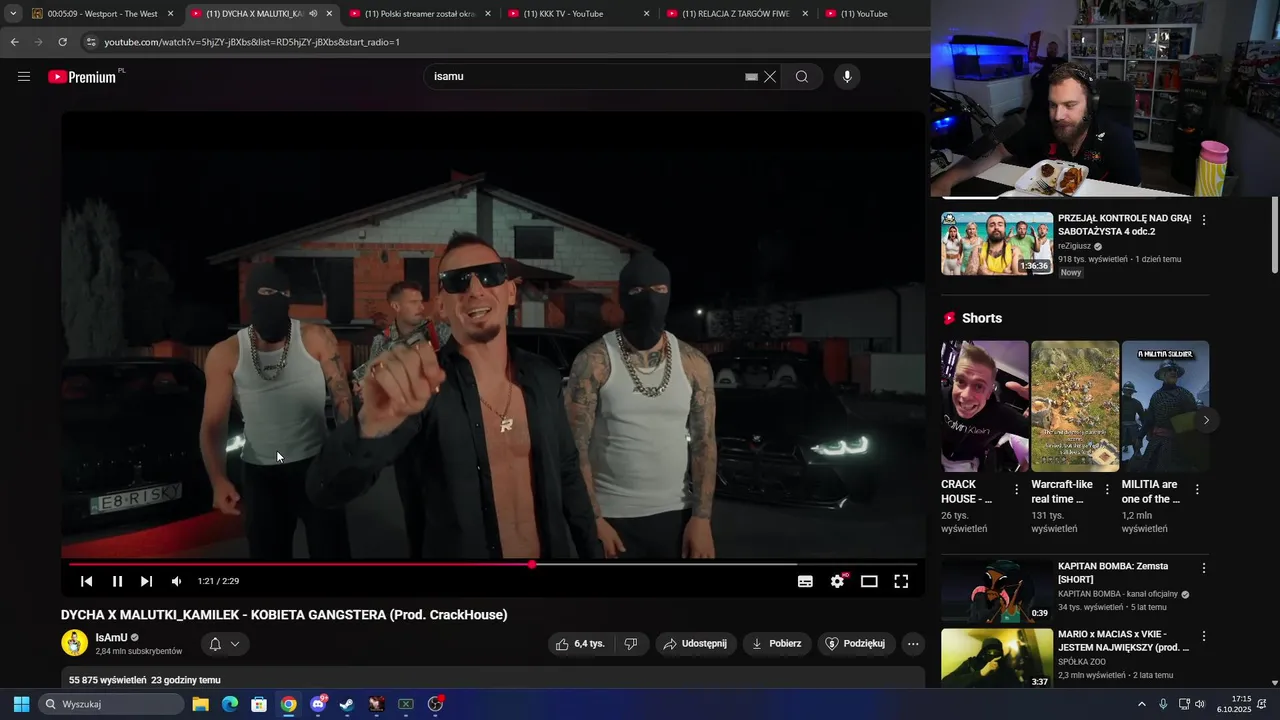Reload the page
Viewport: 1280px width, 720px height.
[62, 42]
